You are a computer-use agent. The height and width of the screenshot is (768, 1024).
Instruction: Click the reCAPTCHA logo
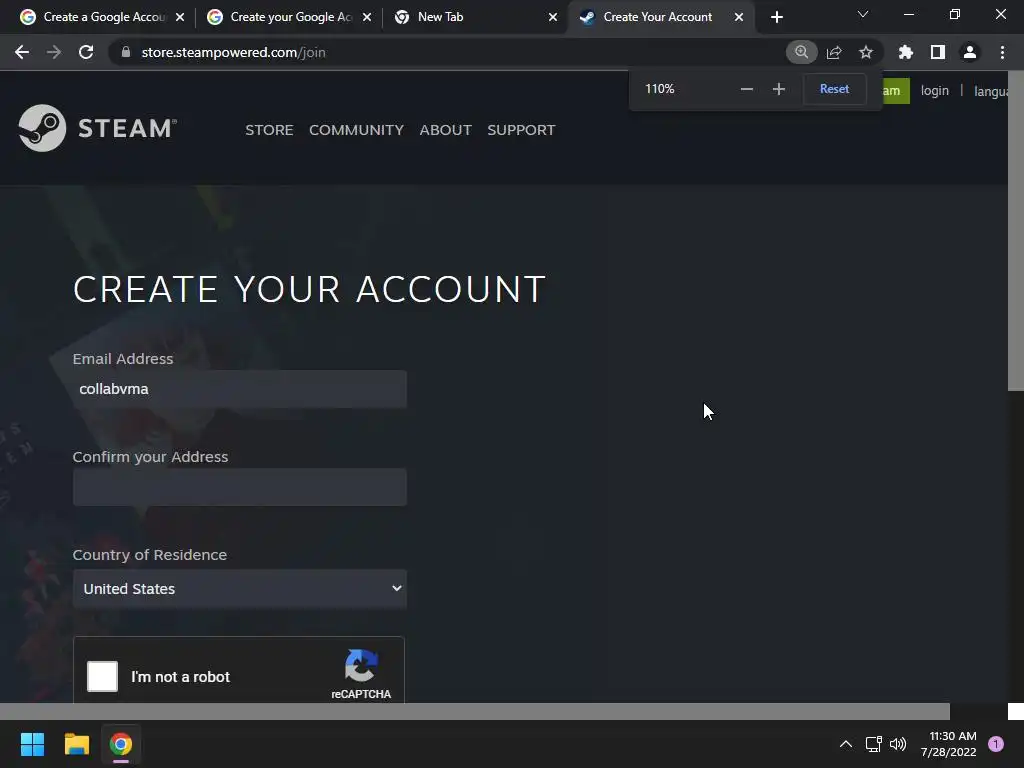tap(361, 666)
